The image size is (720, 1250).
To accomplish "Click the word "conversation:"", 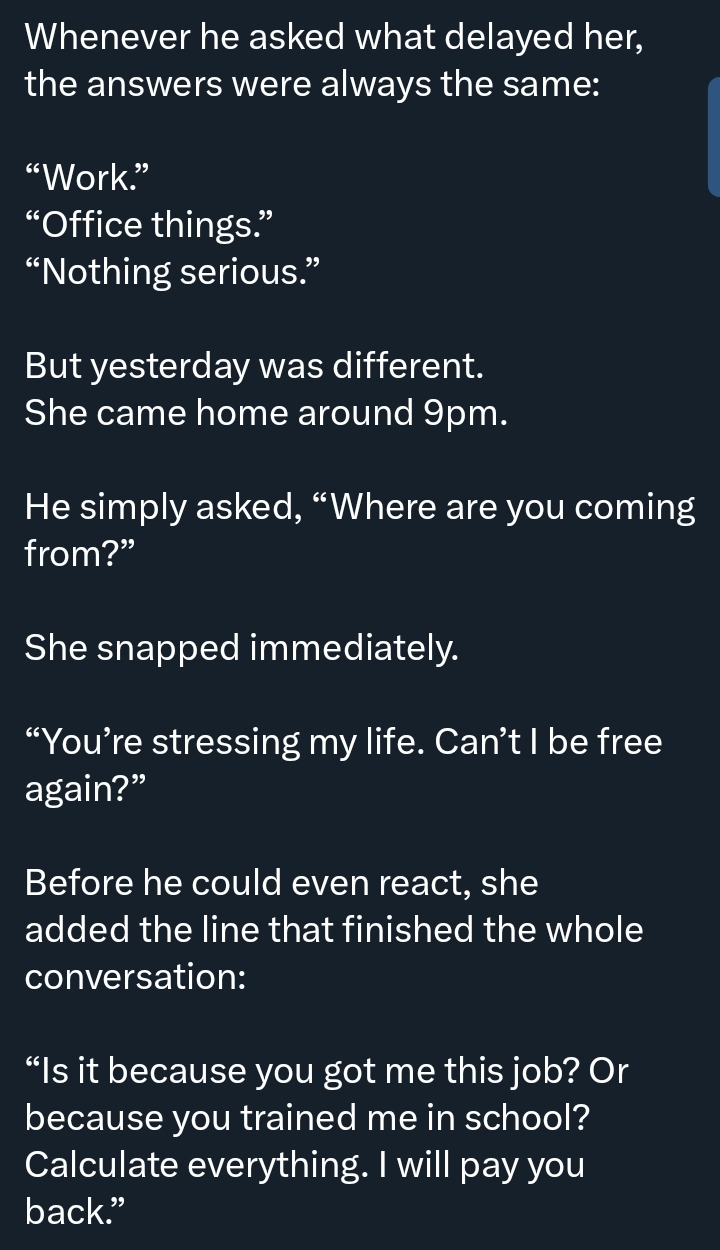I will coord(136,977).
